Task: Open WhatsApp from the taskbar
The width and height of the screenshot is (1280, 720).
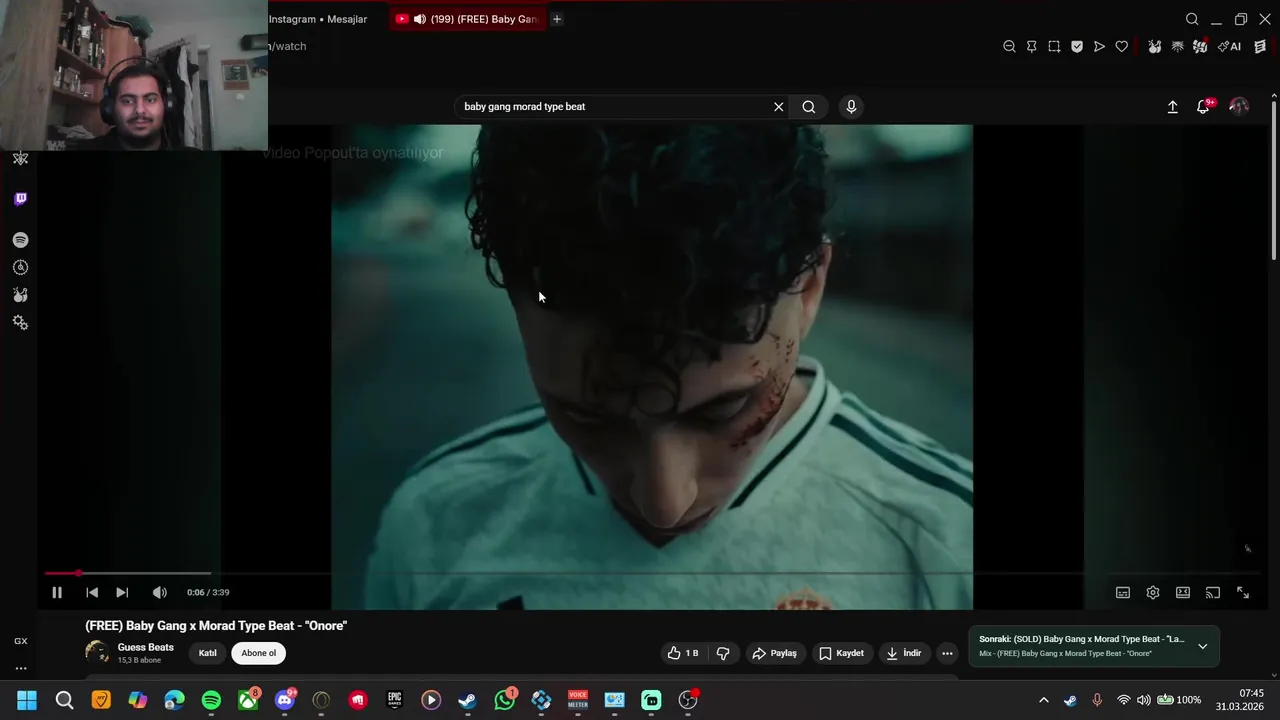Action: [x=505, y=700]
